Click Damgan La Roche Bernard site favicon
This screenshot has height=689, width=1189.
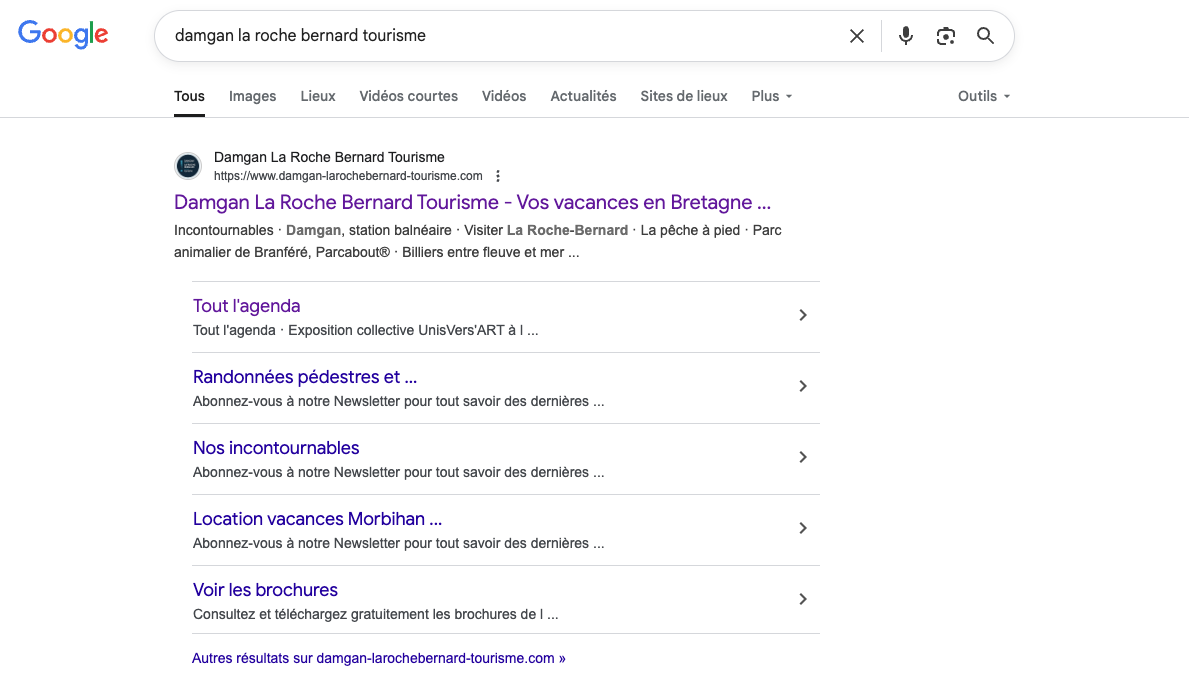click(x=188, y=166)
